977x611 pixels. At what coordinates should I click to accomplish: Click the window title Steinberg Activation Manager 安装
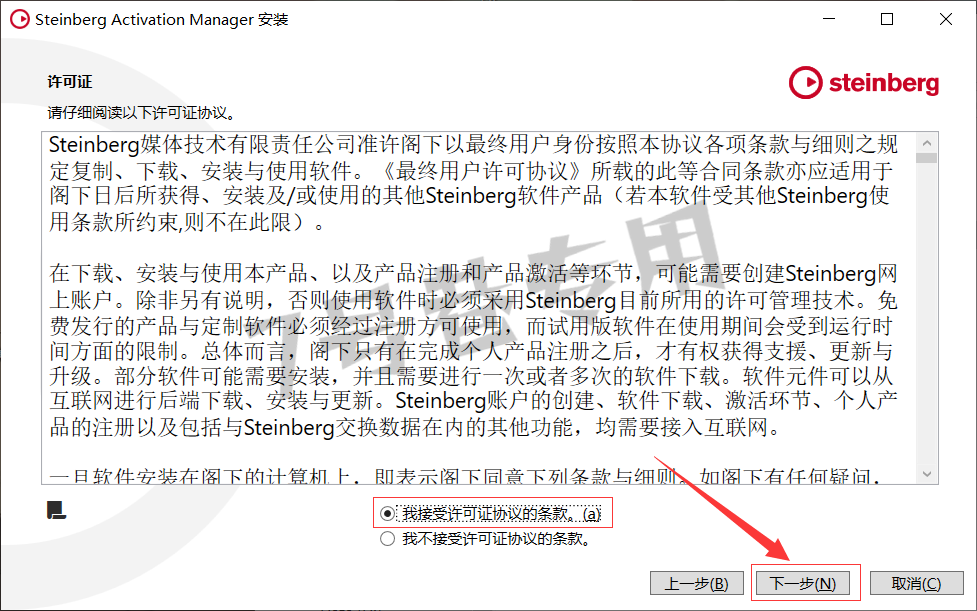[x=161, y=19]
